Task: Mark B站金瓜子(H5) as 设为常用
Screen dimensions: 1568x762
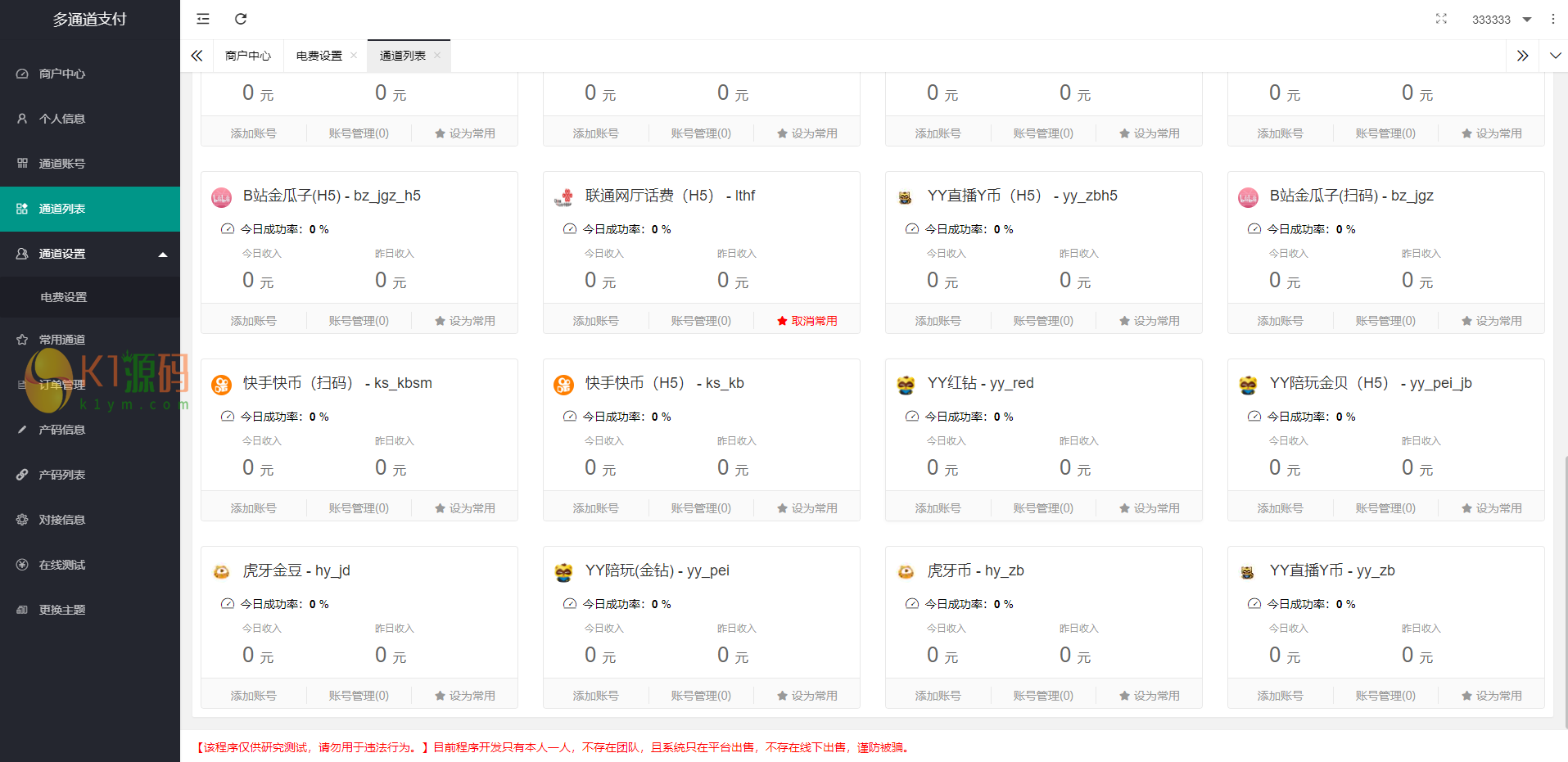Action: point(465,321)
